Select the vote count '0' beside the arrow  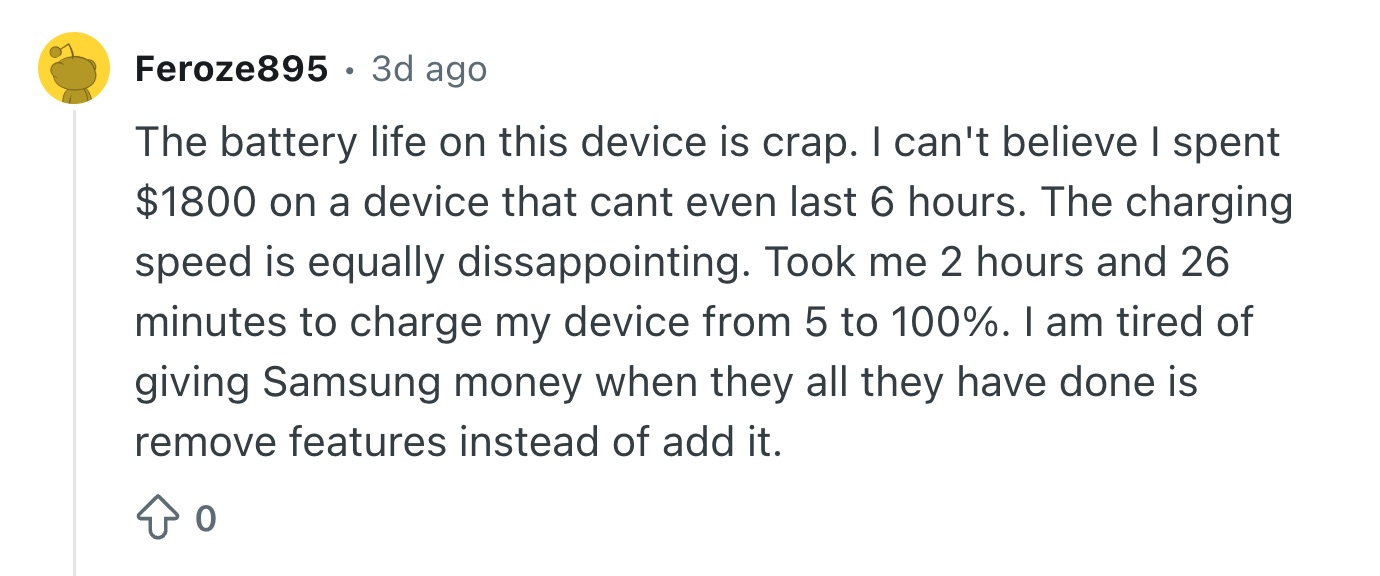(205, 520)
